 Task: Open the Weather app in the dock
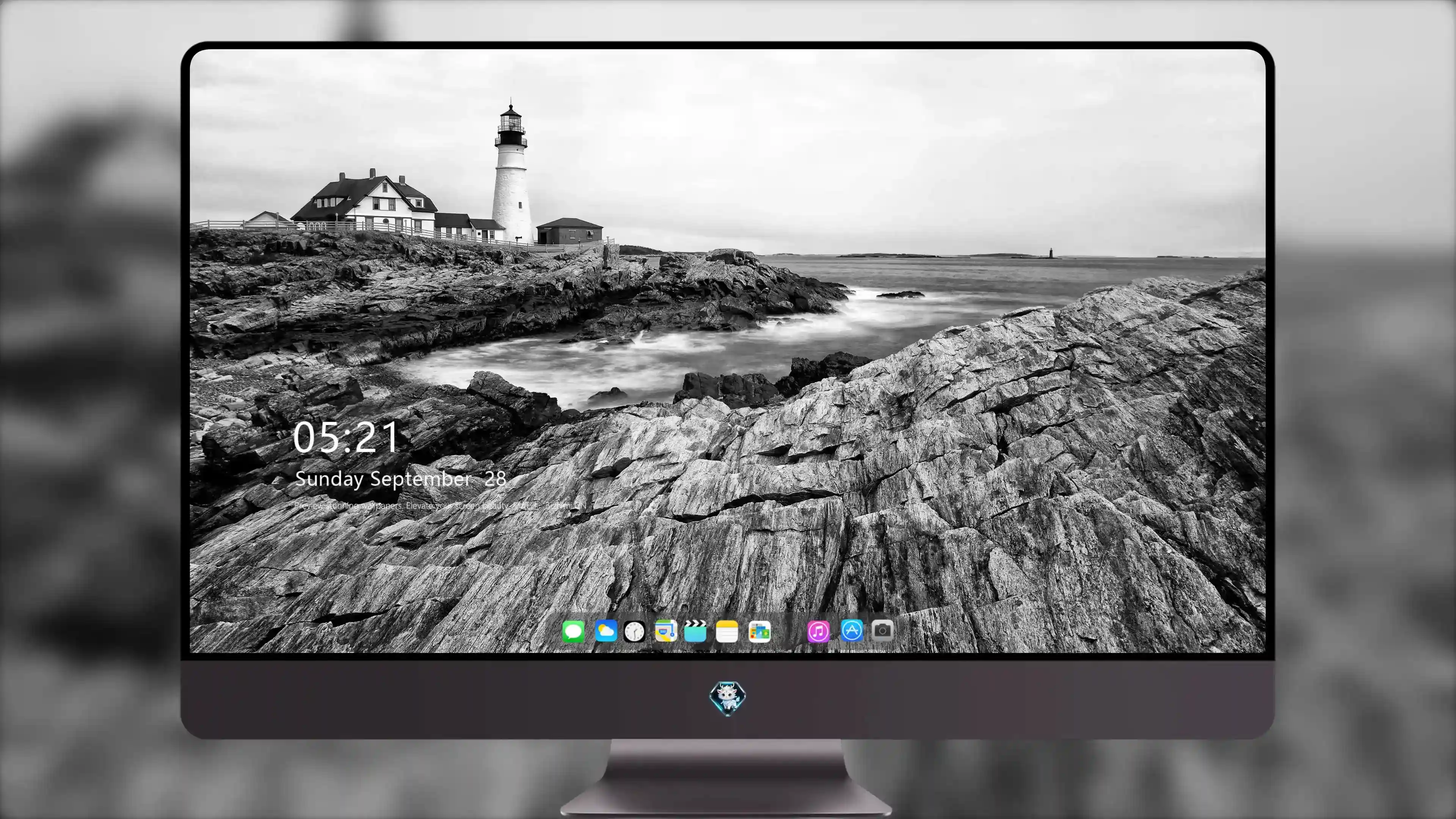[x=606, y=631]
